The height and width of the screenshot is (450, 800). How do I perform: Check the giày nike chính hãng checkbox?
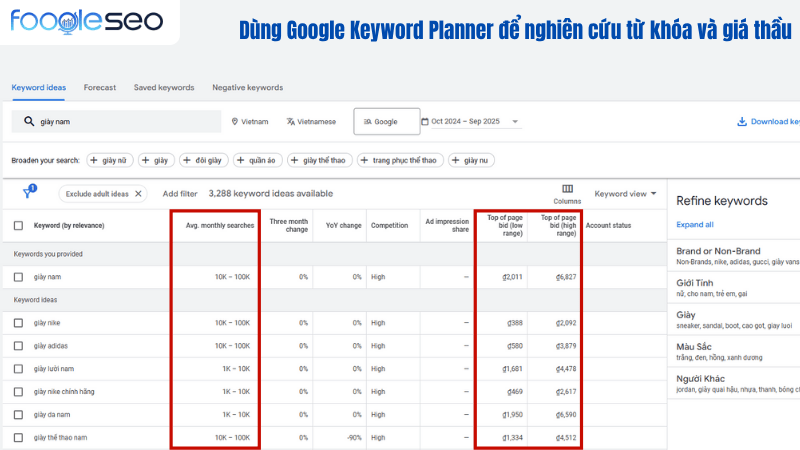coord(18,392)
